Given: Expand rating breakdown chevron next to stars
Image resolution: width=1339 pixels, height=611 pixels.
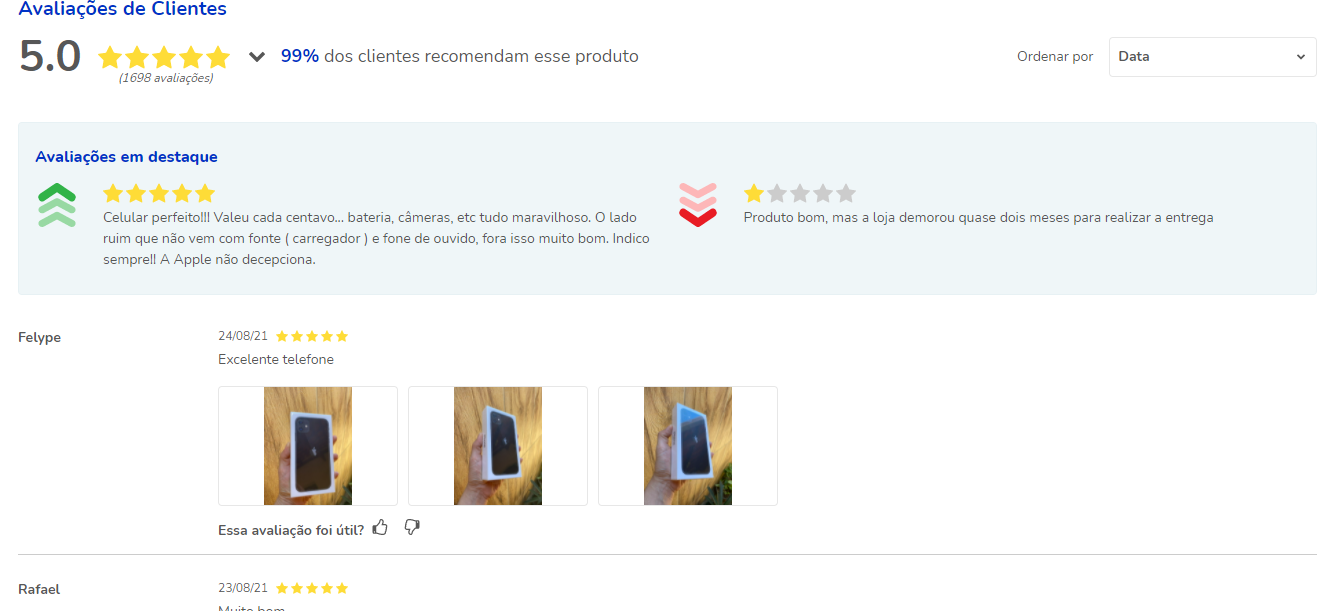Looking at the screenshot, I should pyautogui.click(x=257, y=57).
